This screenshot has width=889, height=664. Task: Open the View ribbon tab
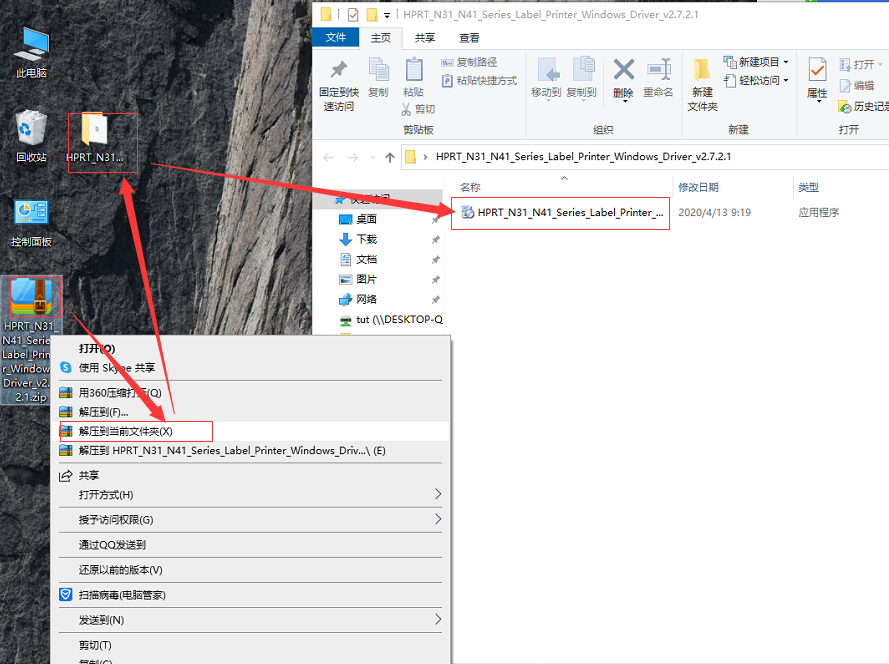tap(469, 37)
